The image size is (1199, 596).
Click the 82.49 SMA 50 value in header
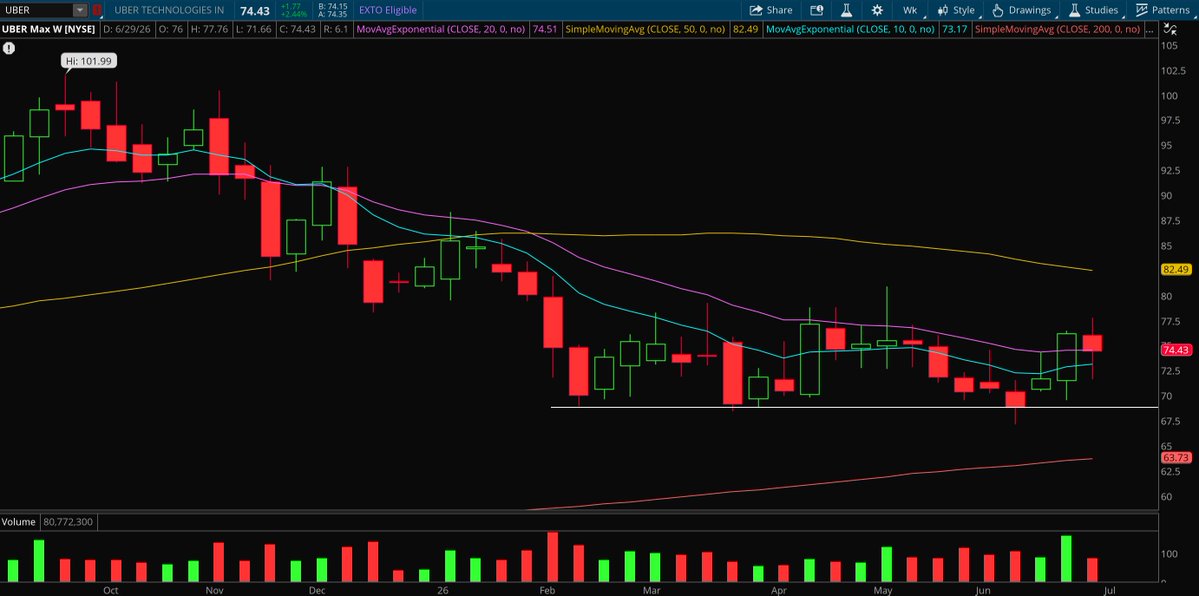745,29
